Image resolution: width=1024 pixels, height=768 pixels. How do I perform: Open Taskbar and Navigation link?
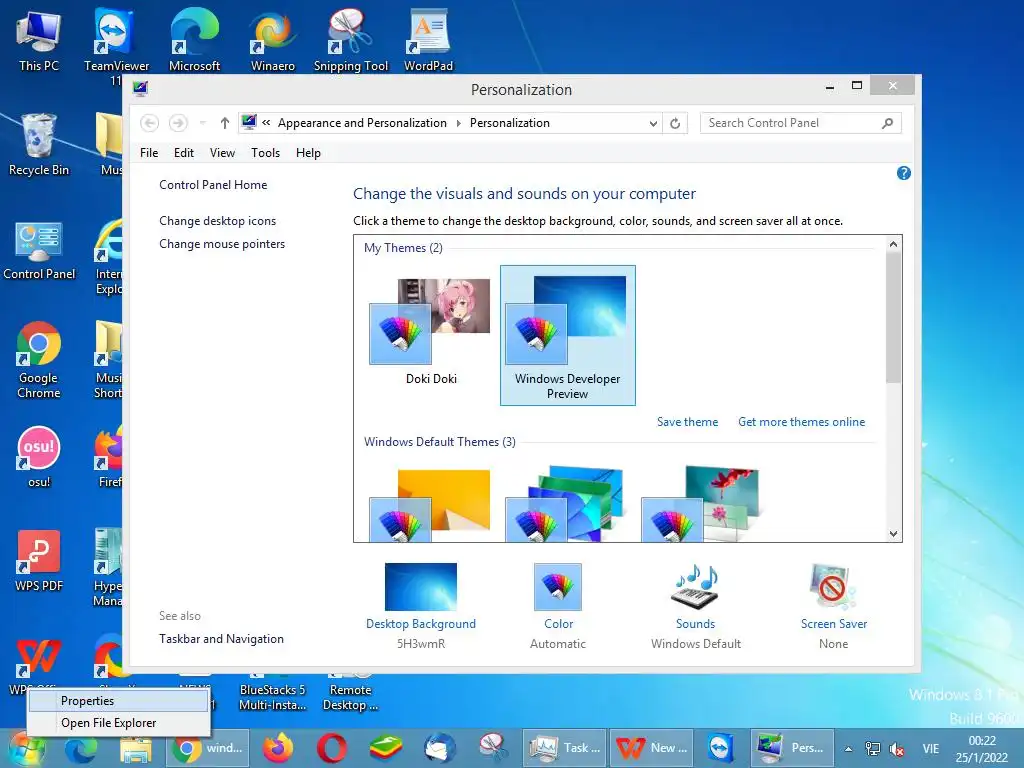pos(221,639)
